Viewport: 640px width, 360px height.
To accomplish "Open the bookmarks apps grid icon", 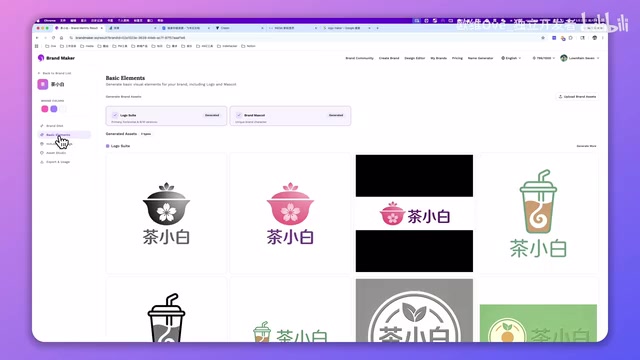I will 37,46.
